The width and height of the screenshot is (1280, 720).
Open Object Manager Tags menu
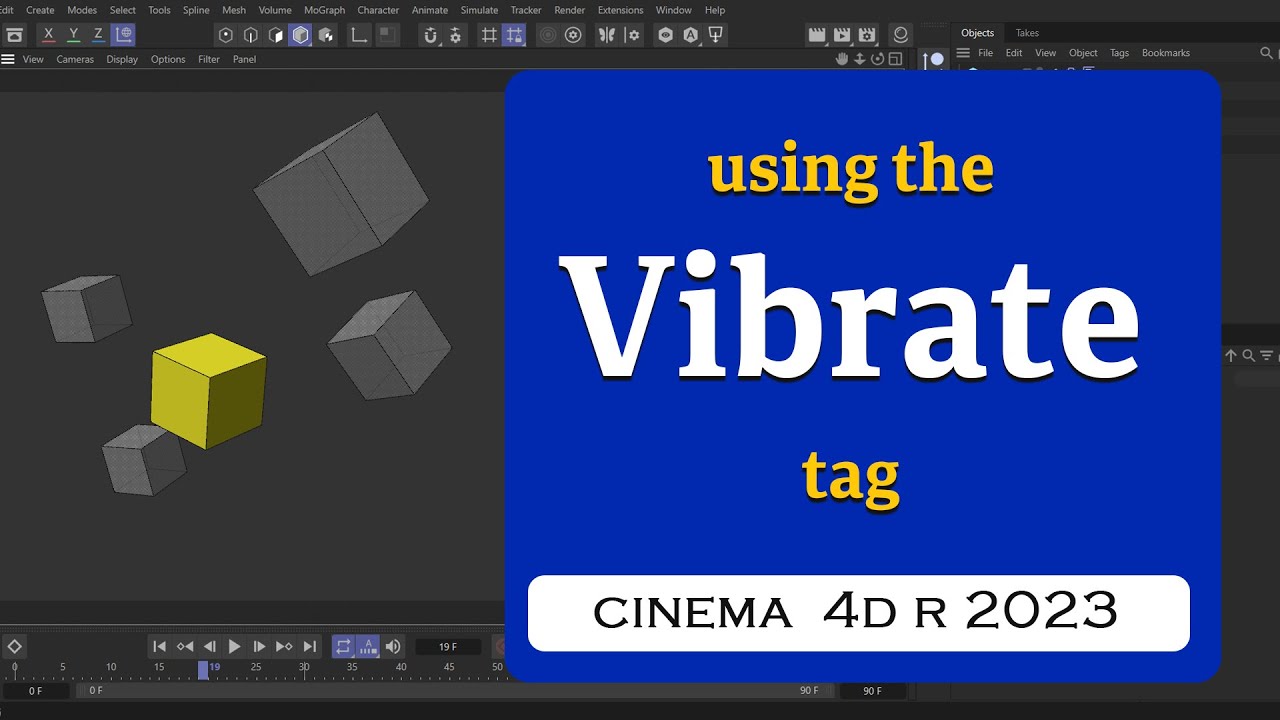point(1119,53)
